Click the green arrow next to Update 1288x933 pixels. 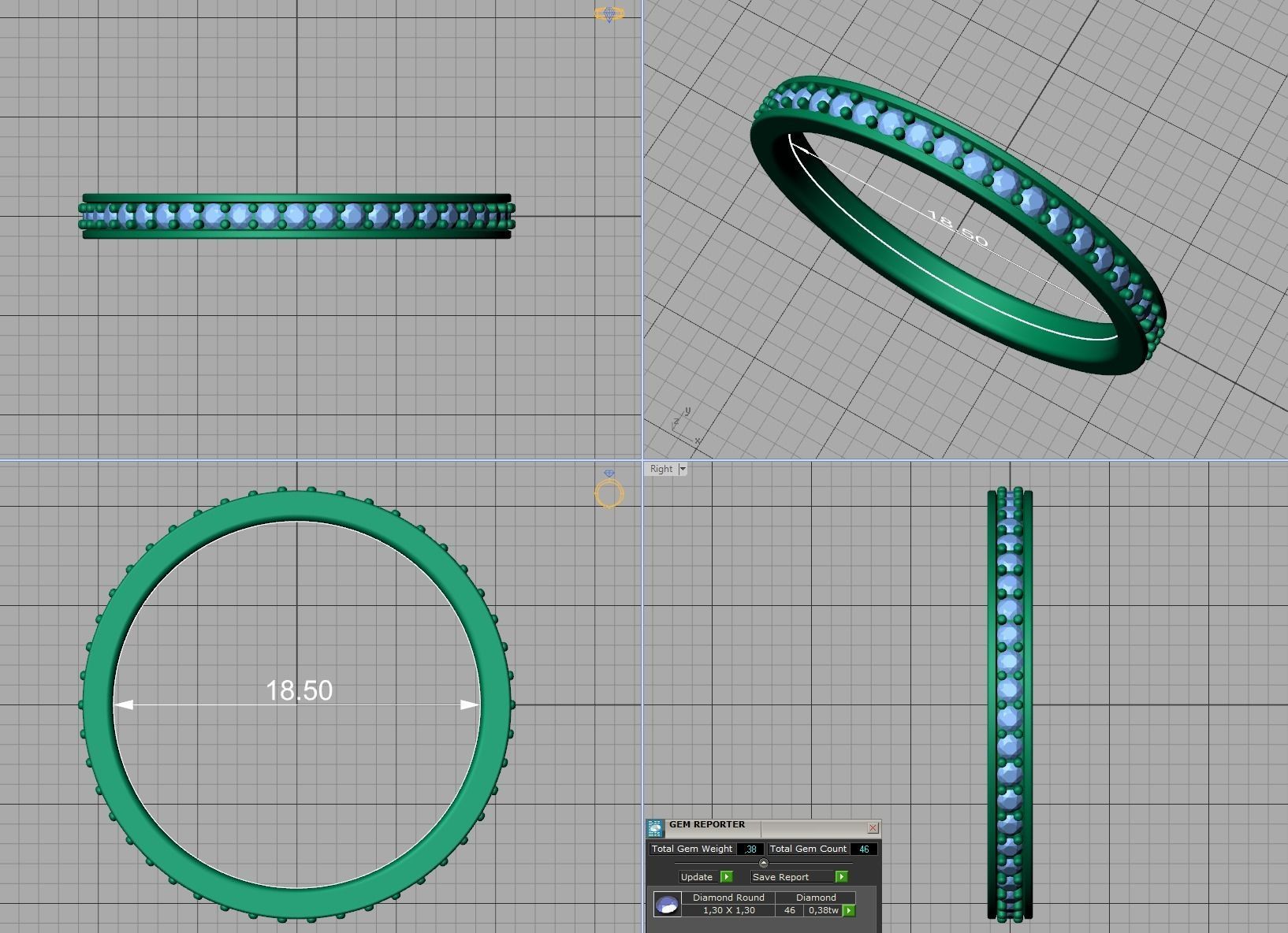pos(726,876)
